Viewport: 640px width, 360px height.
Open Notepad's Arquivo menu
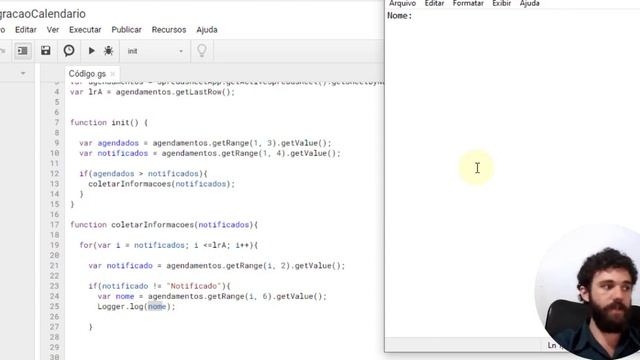[402, 3]
